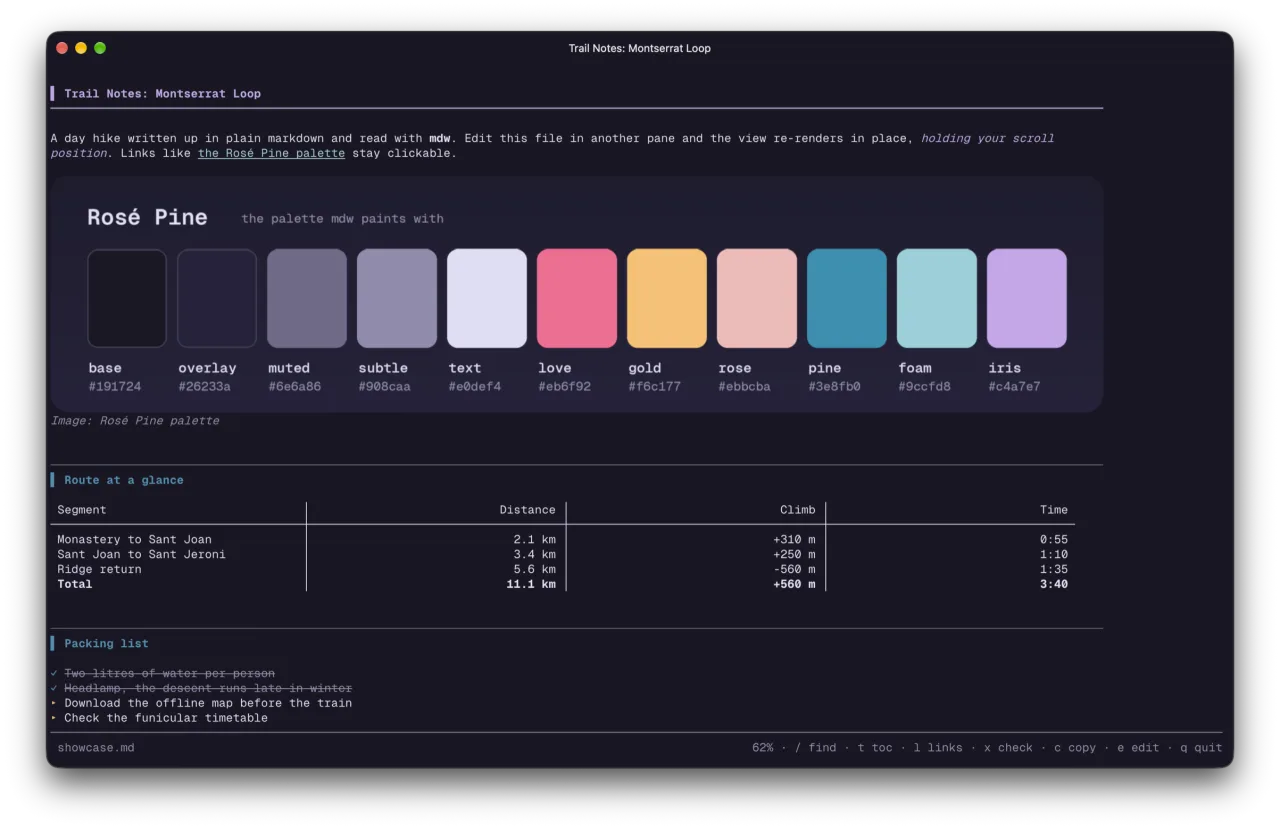The height and width of the screenshot is (829, 1280).
Task: Toggle the checkmark beside the Headlamp item
Action: coord(54,688)
